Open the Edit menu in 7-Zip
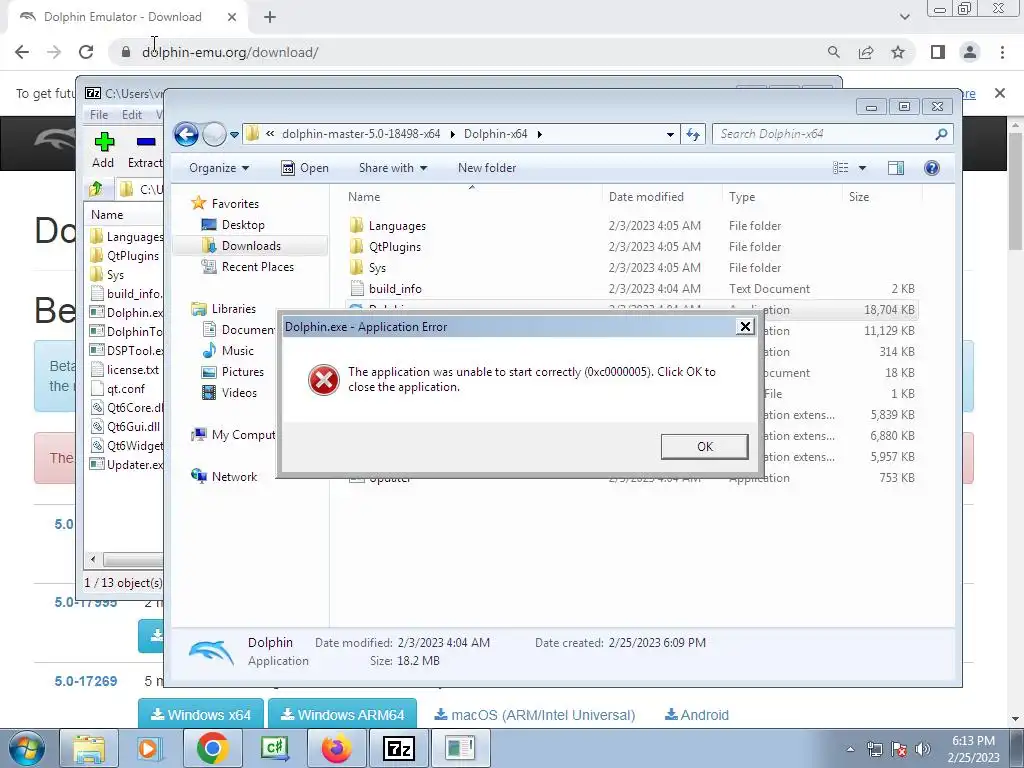The image size is (1024, 768). click(131, 115)
